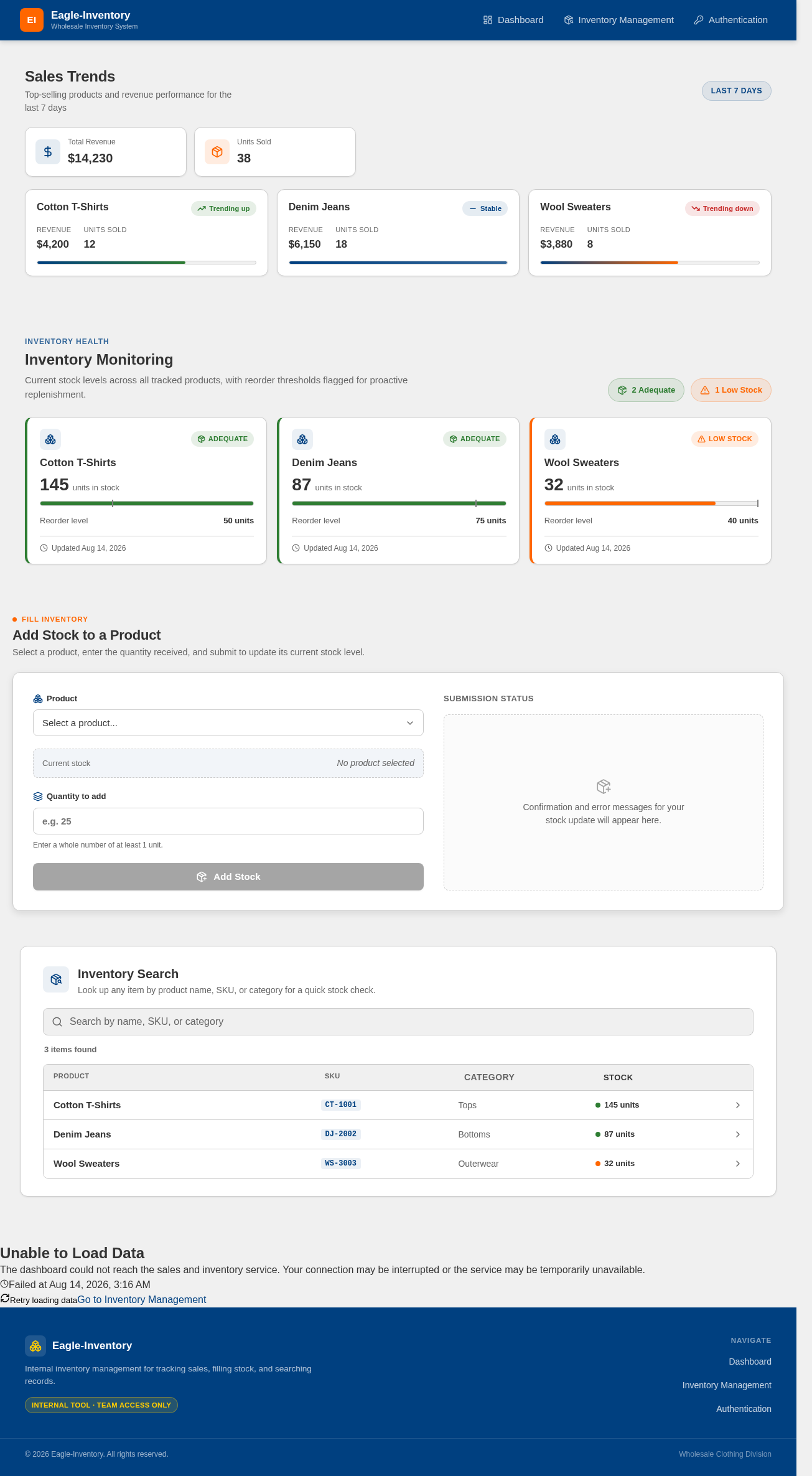812x1476 pixels.
Task: Click the warning icon in 1 Low Stock badge
Action: pos(705,390)
